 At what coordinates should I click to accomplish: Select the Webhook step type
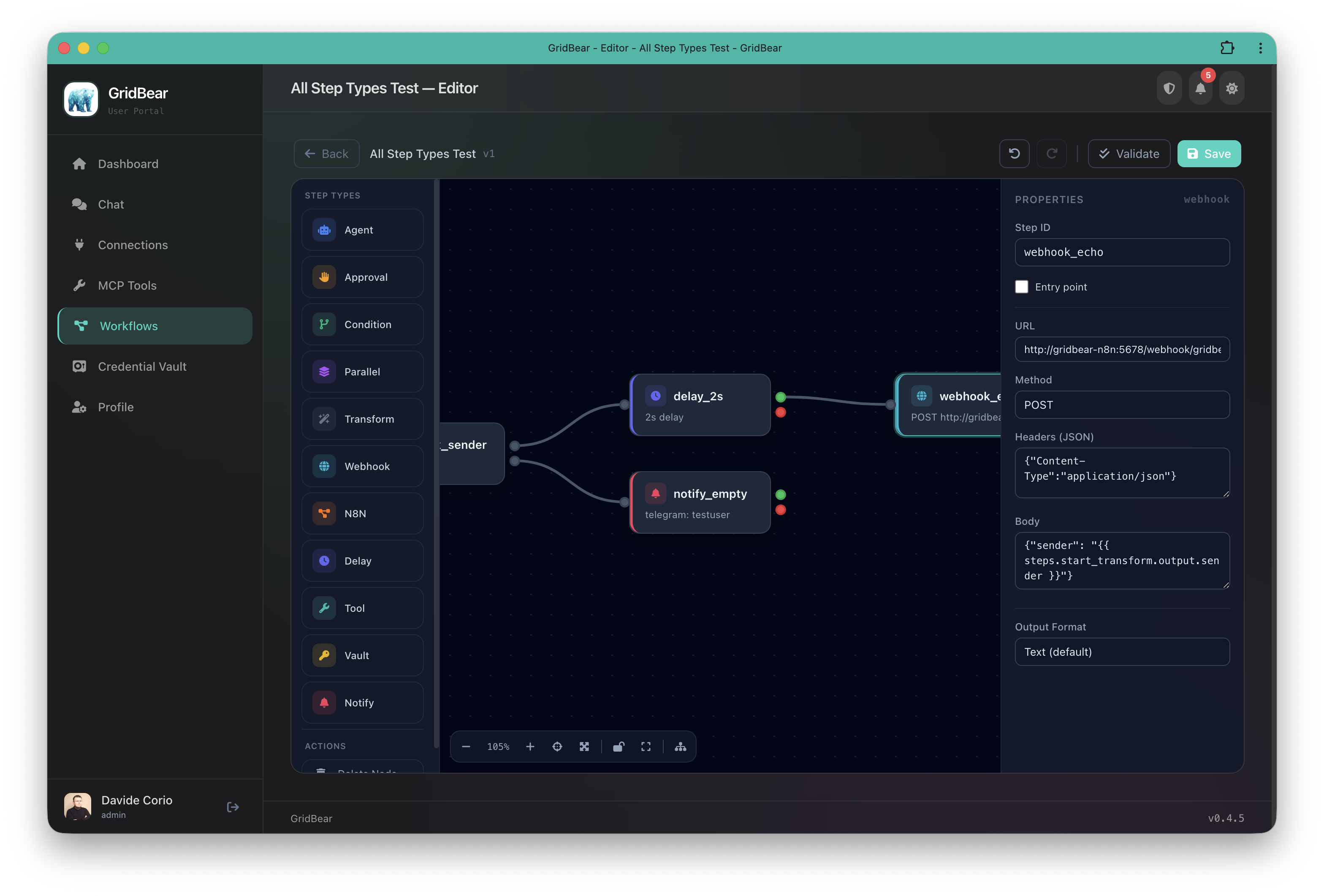(362, 466)
